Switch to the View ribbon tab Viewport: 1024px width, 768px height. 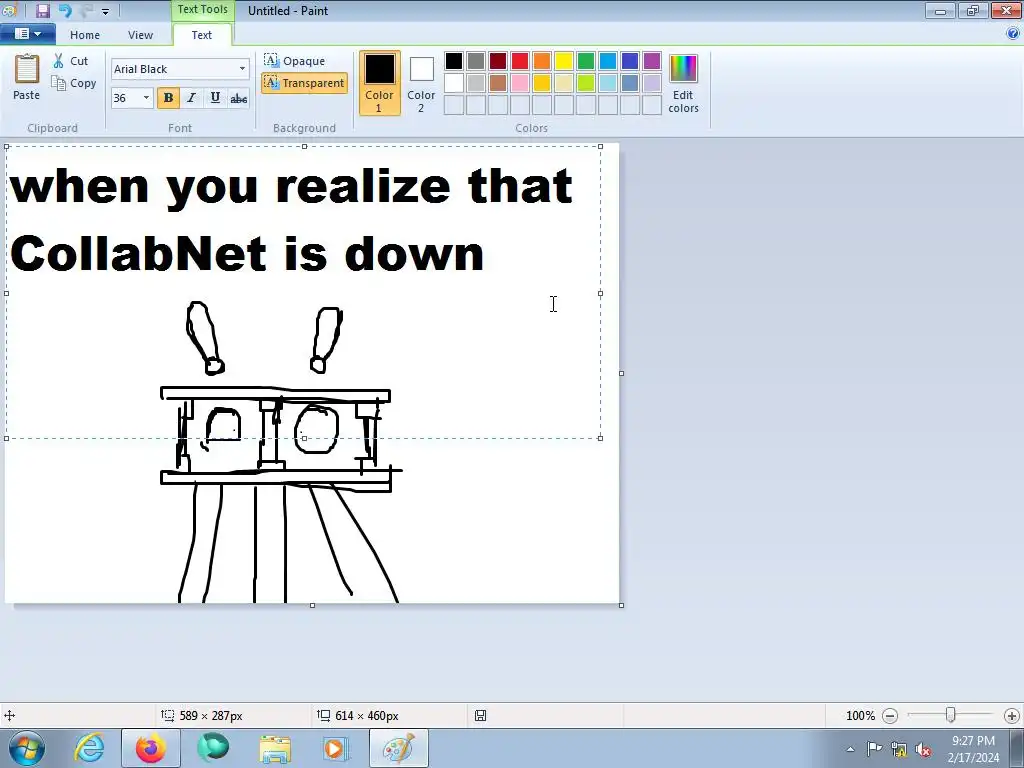pyautogui.click(x=140, y=35)
